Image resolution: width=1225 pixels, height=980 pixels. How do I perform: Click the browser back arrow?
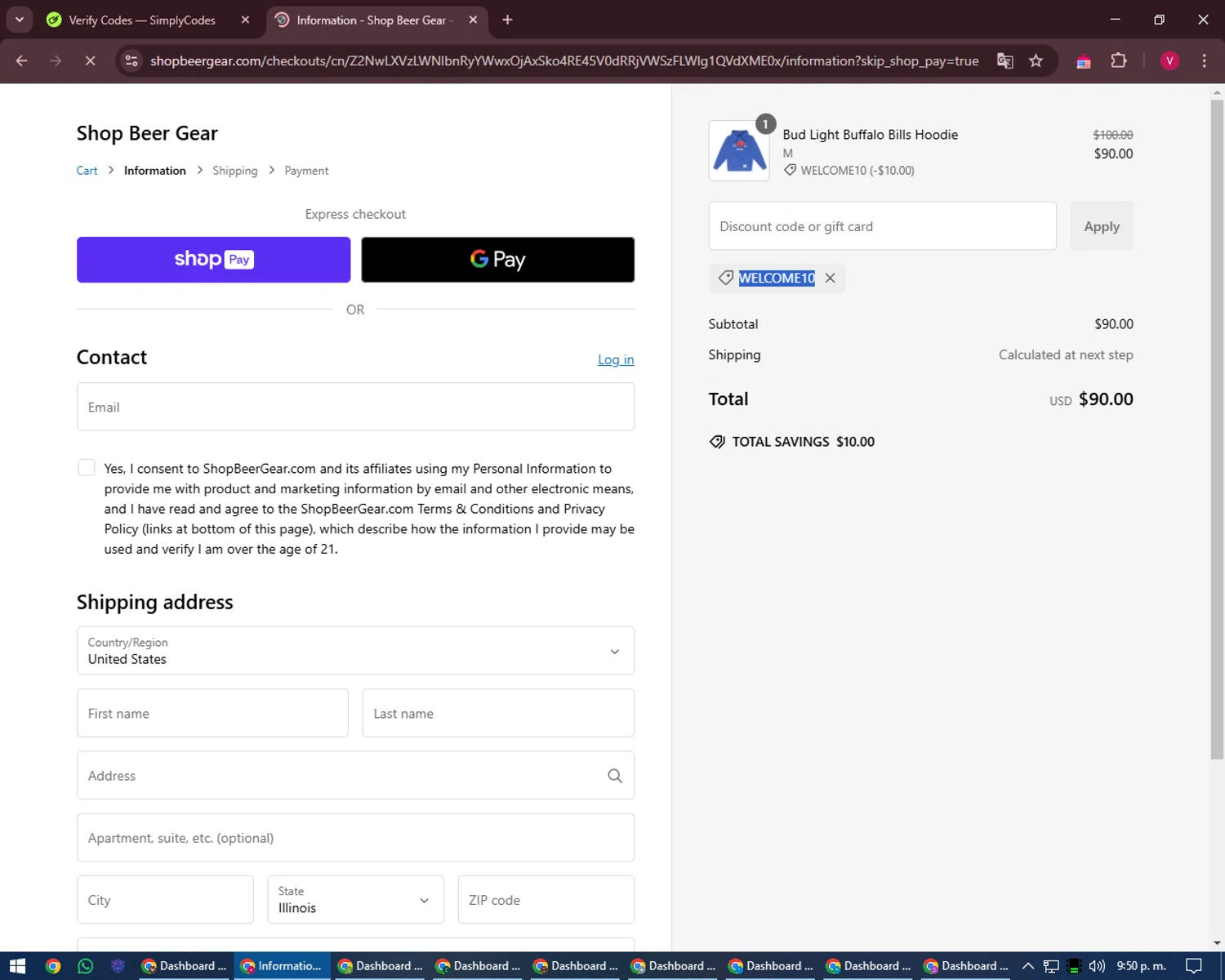[22, 60]
